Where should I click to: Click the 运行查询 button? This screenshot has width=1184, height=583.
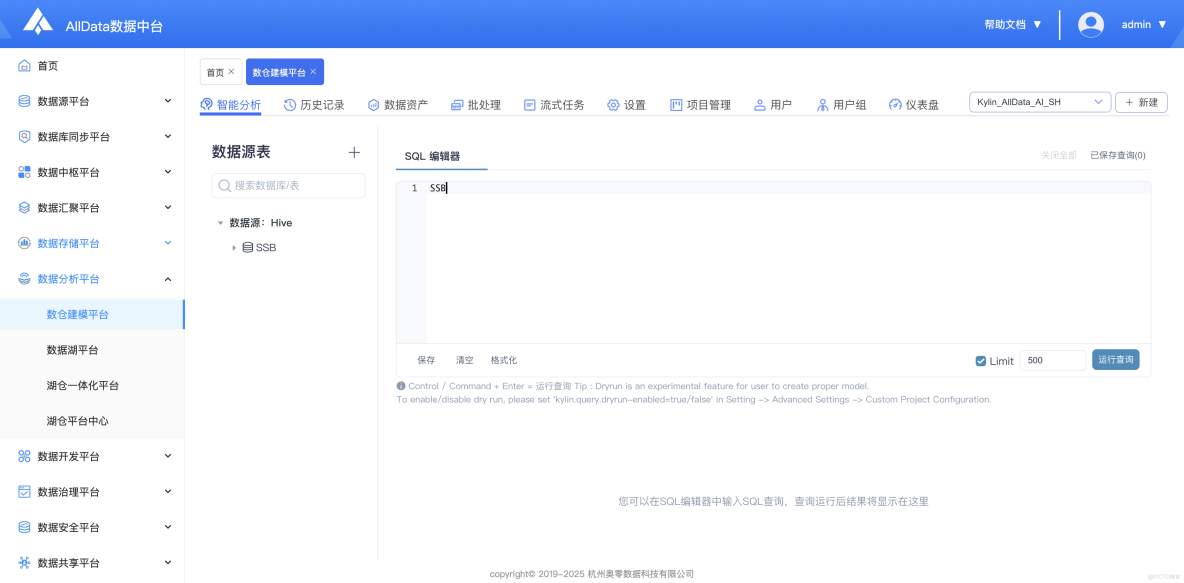coord(1115,360)
